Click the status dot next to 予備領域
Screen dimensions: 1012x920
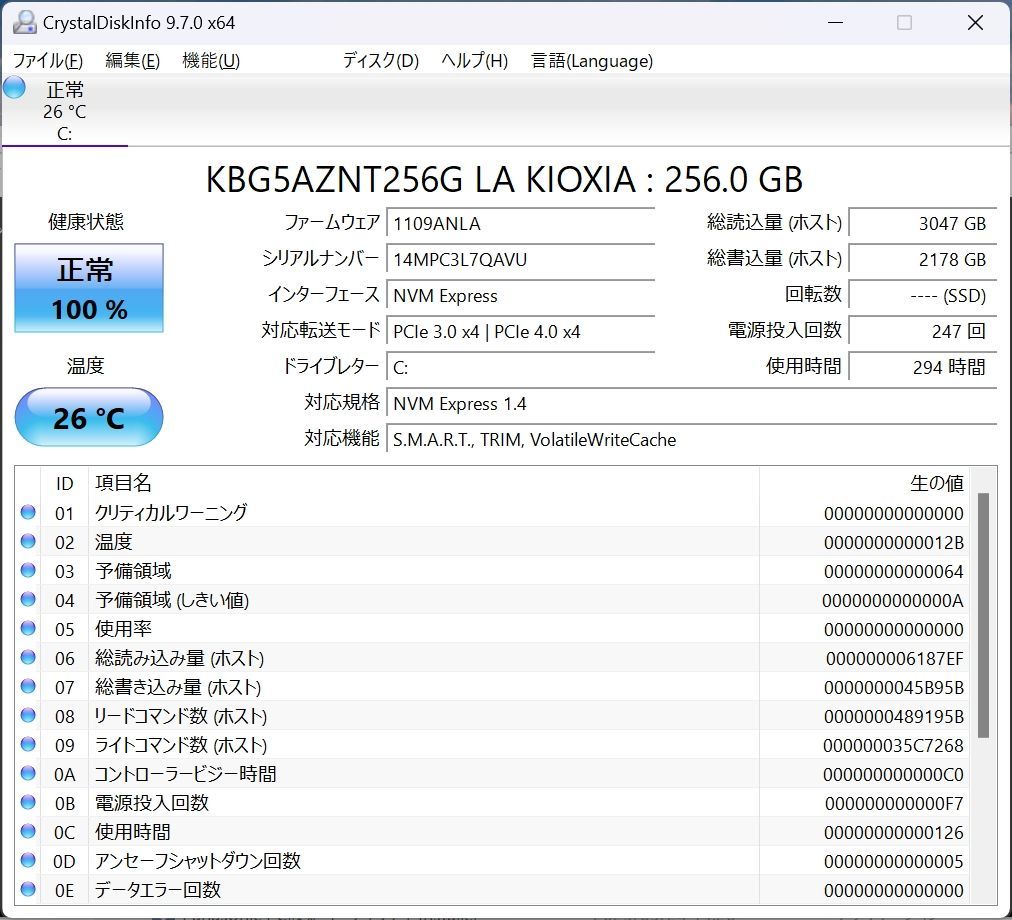(x=28, y=571)
